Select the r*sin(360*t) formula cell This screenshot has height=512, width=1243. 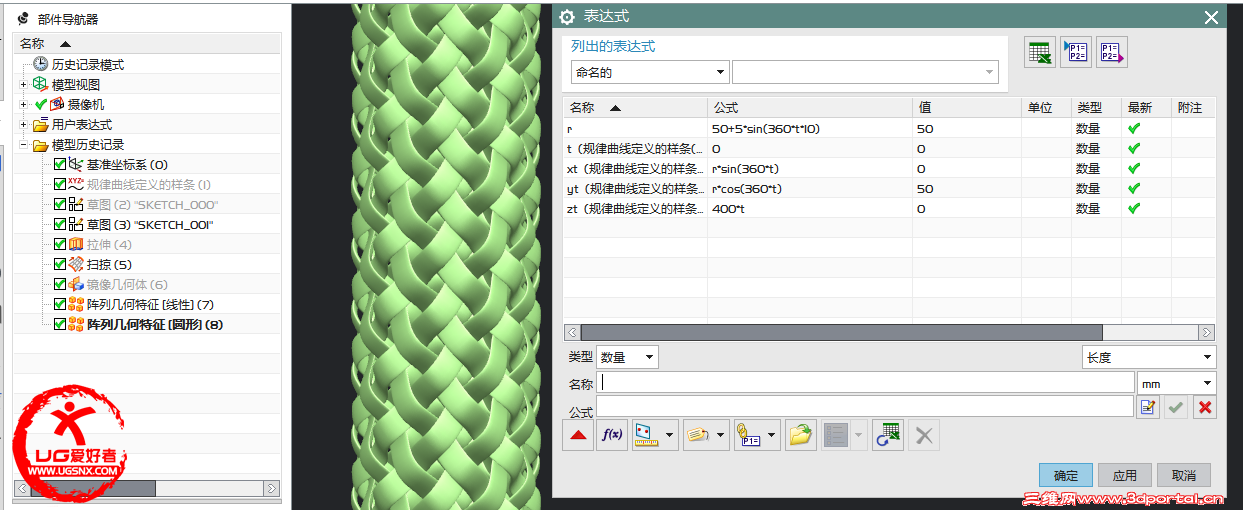[810, 168]
